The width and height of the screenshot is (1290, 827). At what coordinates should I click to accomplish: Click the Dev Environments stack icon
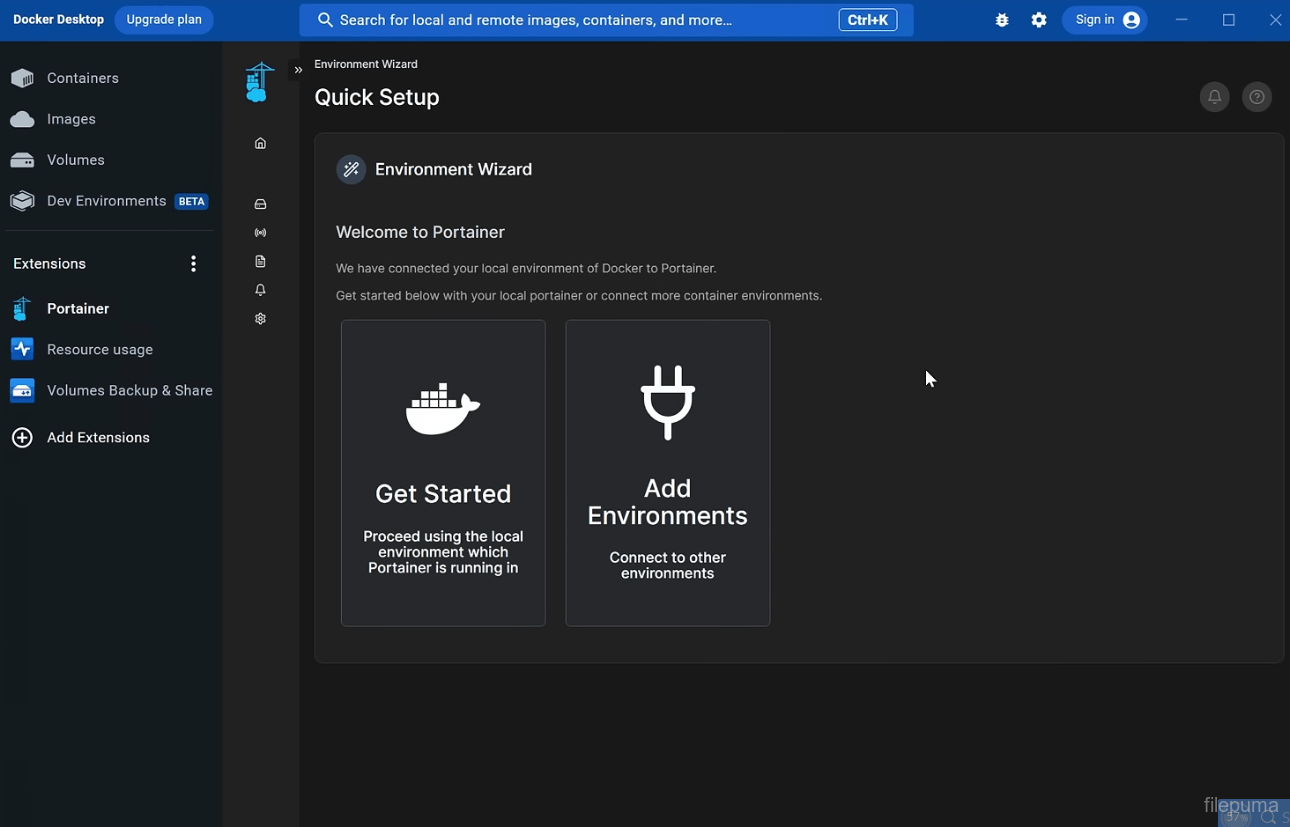coord(22,201)
